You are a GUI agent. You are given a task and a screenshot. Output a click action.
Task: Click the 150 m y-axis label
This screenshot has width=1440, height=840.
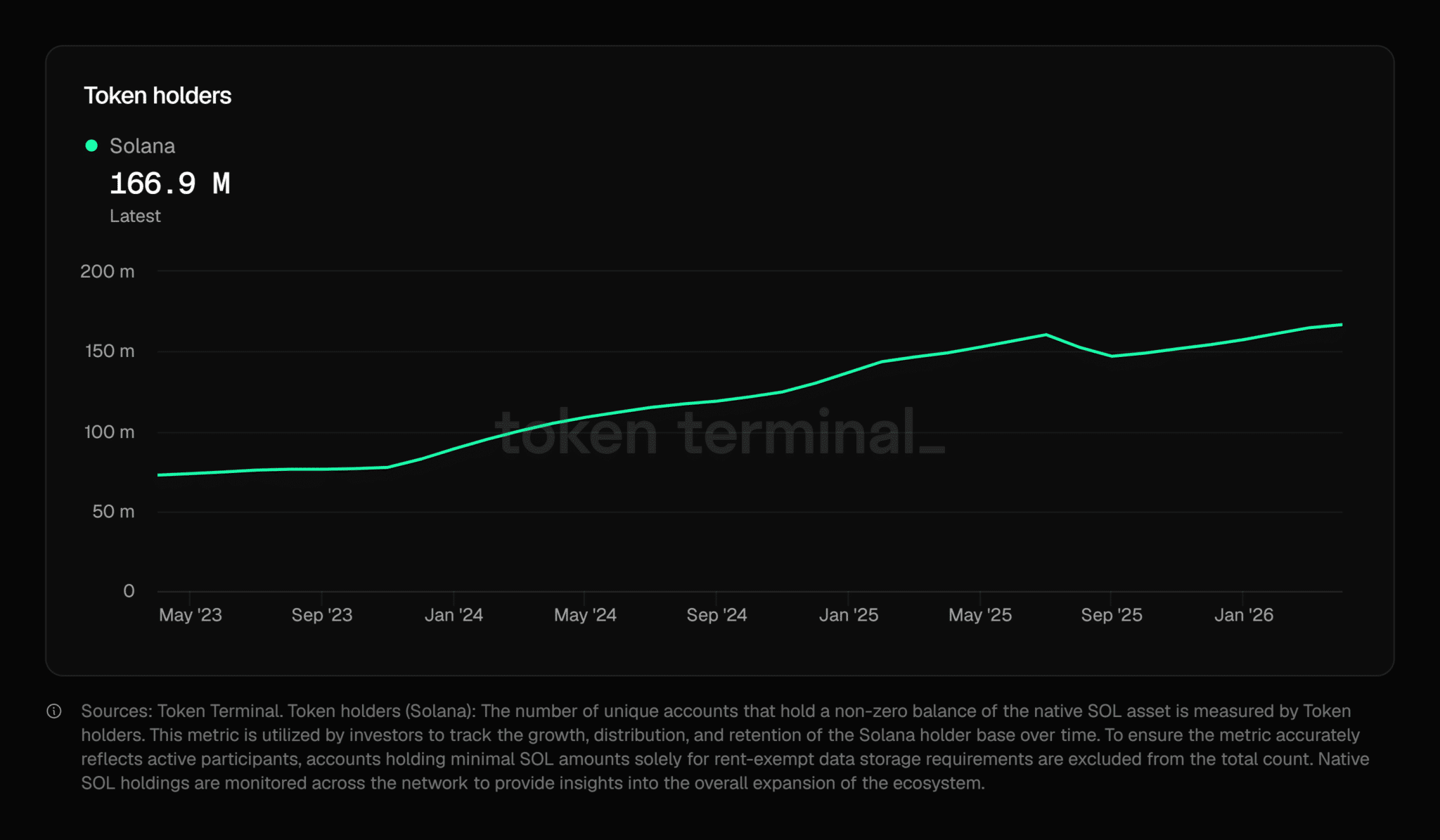110,351
